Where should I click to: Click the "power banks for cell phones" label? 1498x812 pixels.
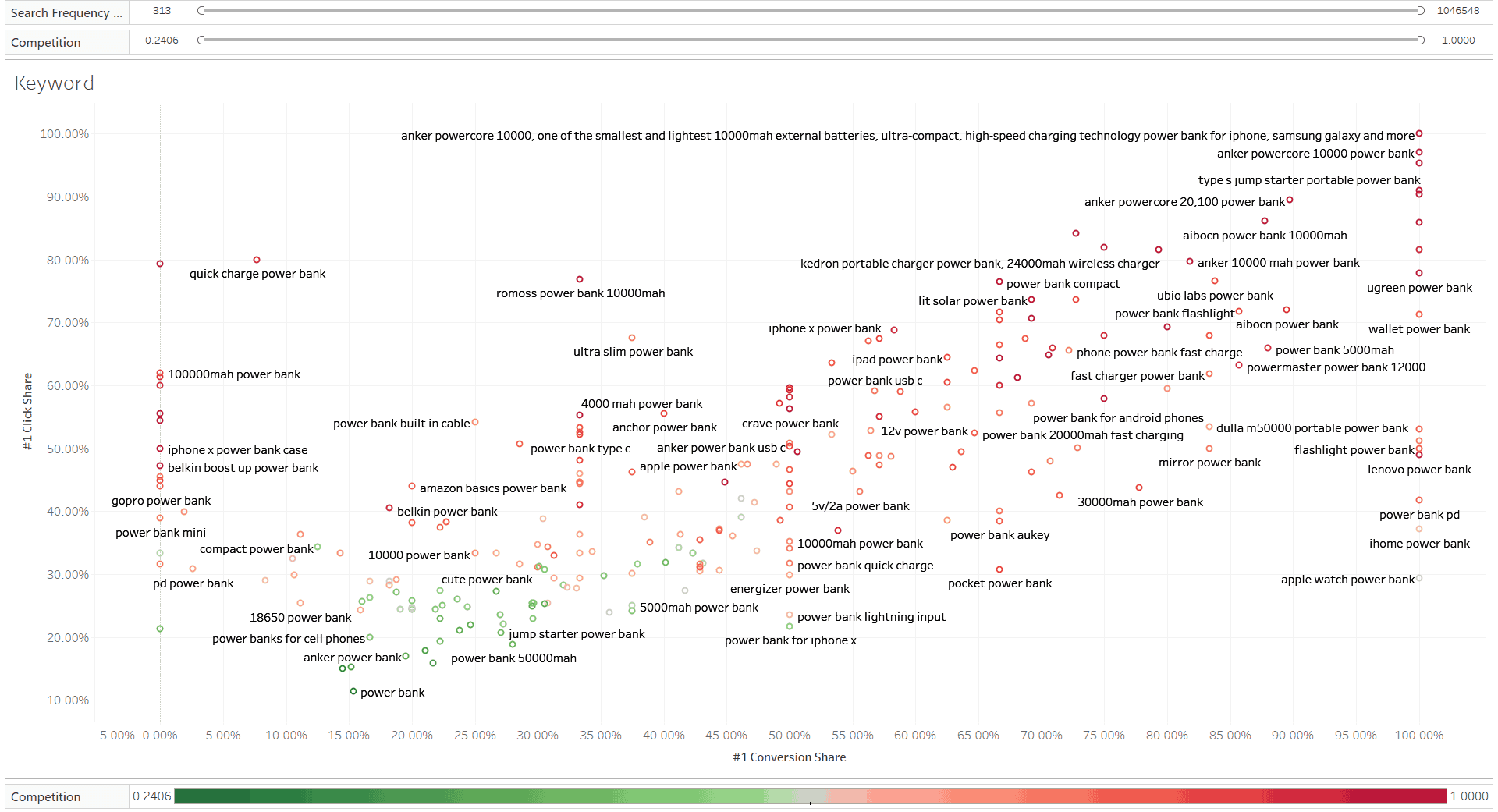[x=289, y=639]
